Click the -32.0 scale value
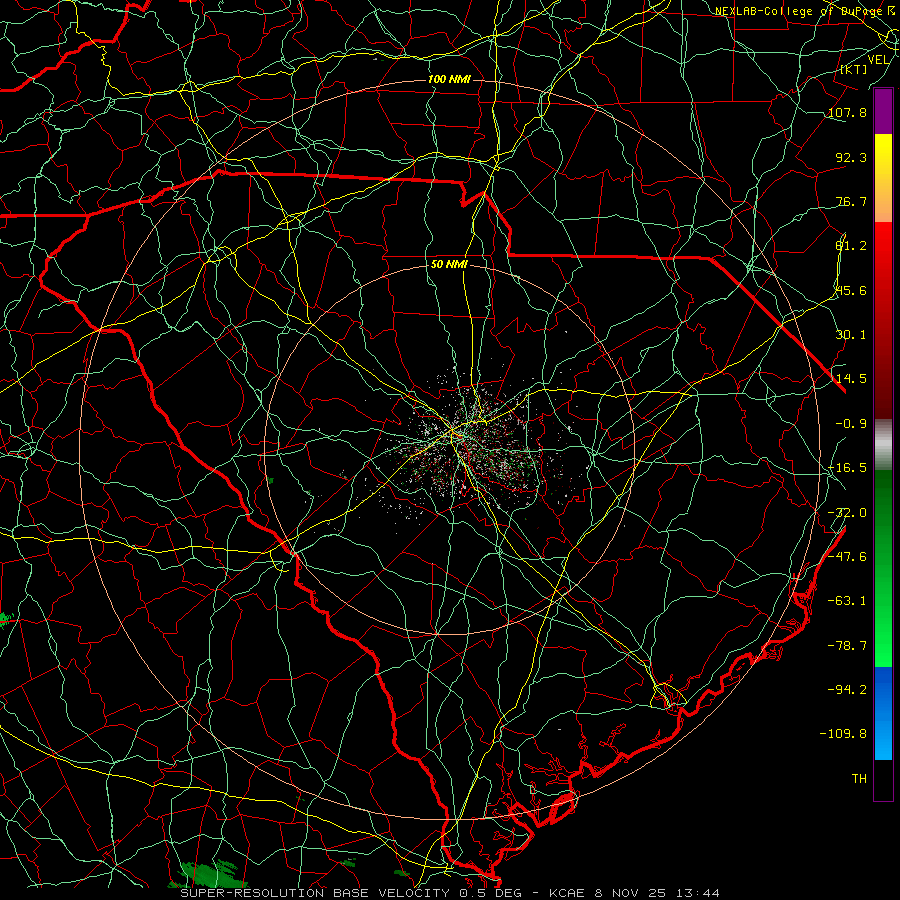The width and height of the screenshot is (900, 900). [847, 513]
